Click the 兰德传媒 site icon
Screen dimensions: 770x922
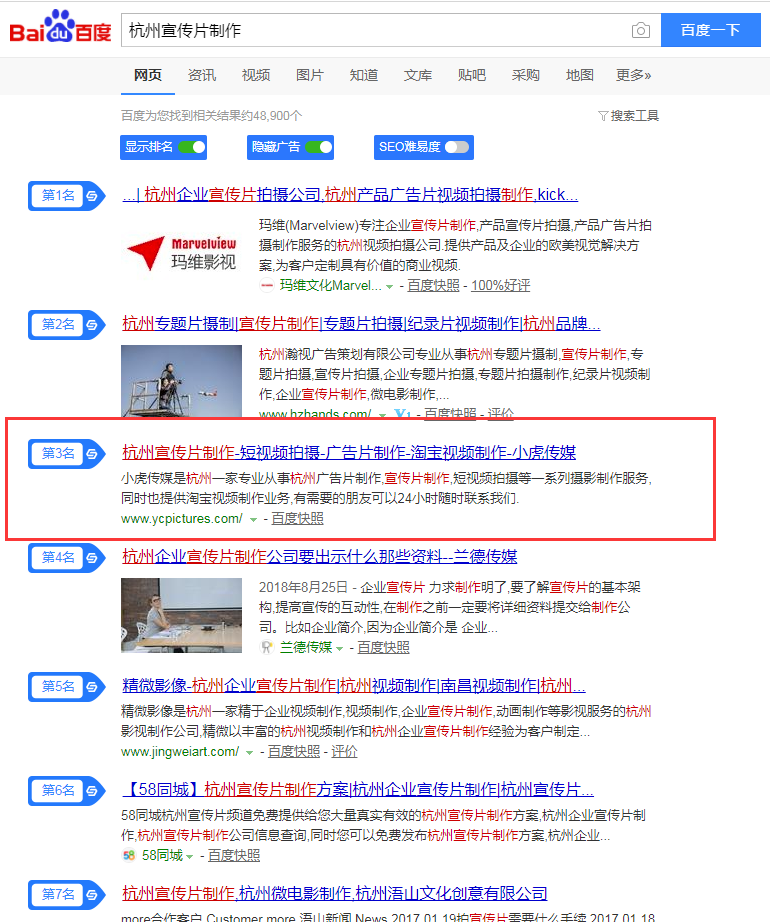[x=266, y=647]
